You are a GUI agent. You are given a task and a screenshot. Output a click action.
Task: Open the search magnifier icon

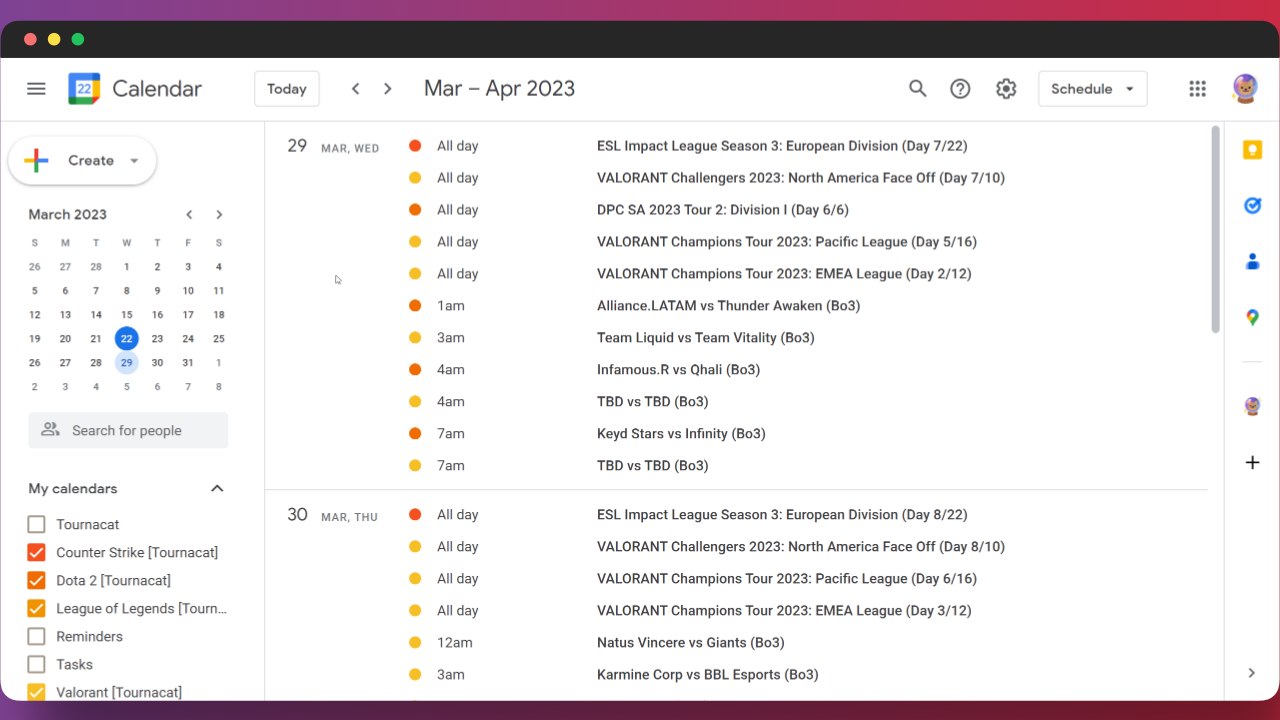click(x=917, y=89)
